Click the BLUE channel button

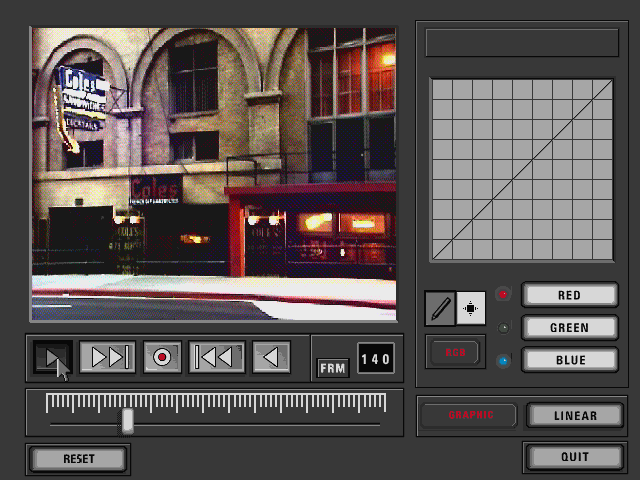[x=570, y=360]
